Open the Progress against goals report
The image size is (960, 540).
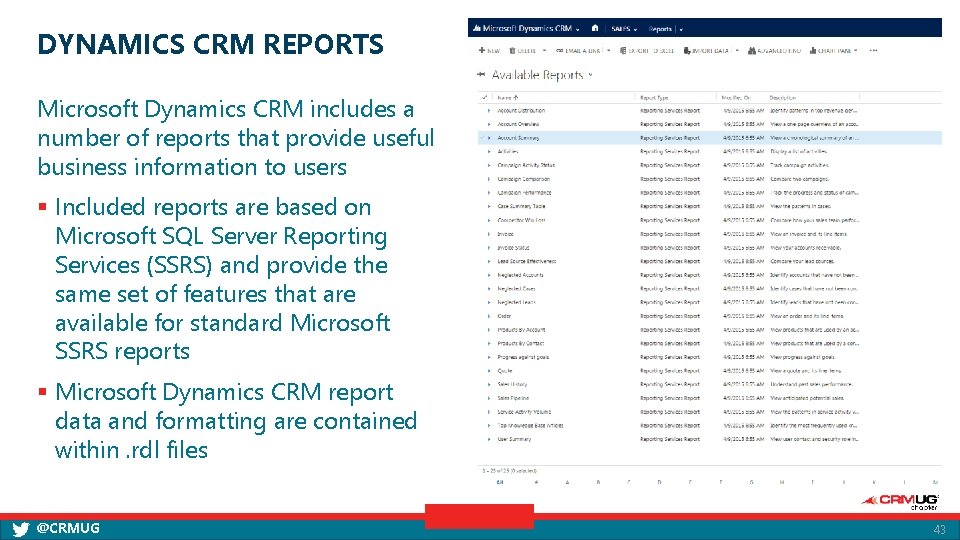click(523, 357)
